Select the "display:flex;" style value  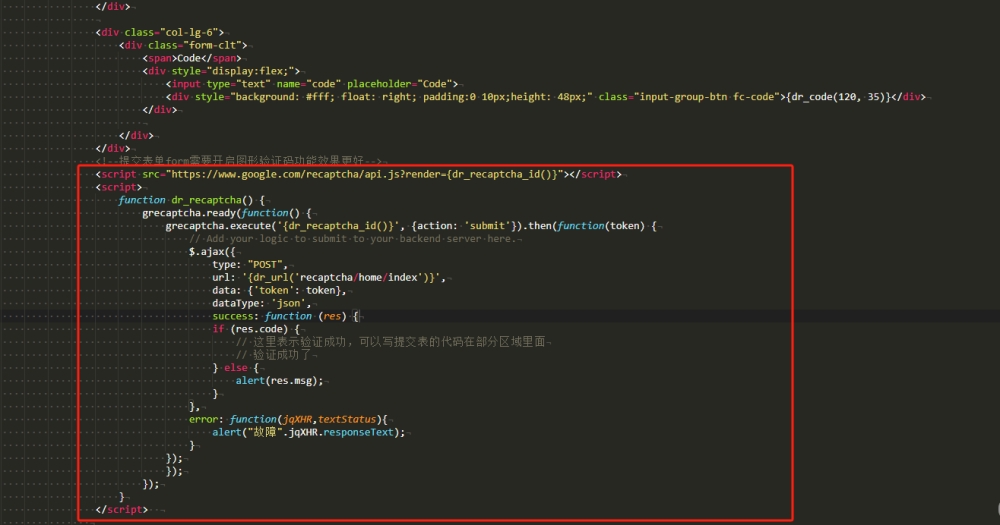(x=253, y=71)
